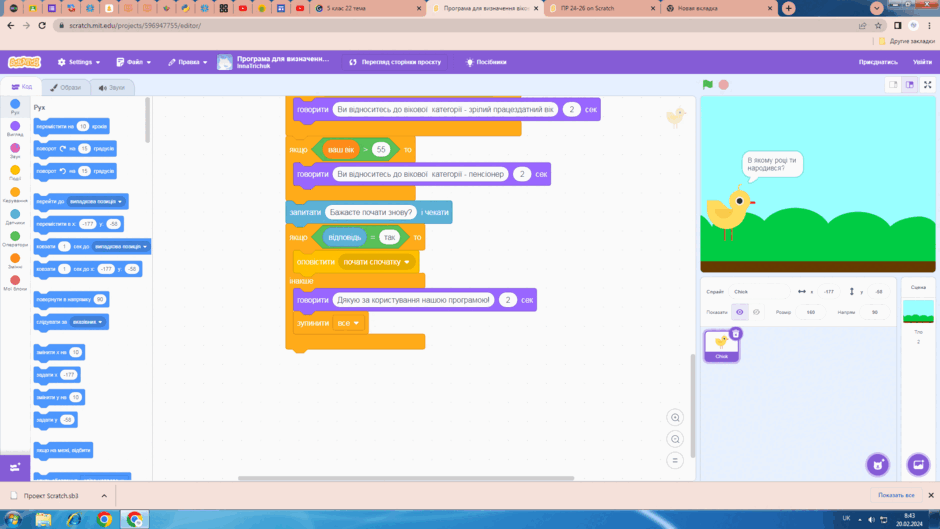This screenshot has height=529, width=940.
Task: Click the green flag to run project
Action: click(708, 85)
